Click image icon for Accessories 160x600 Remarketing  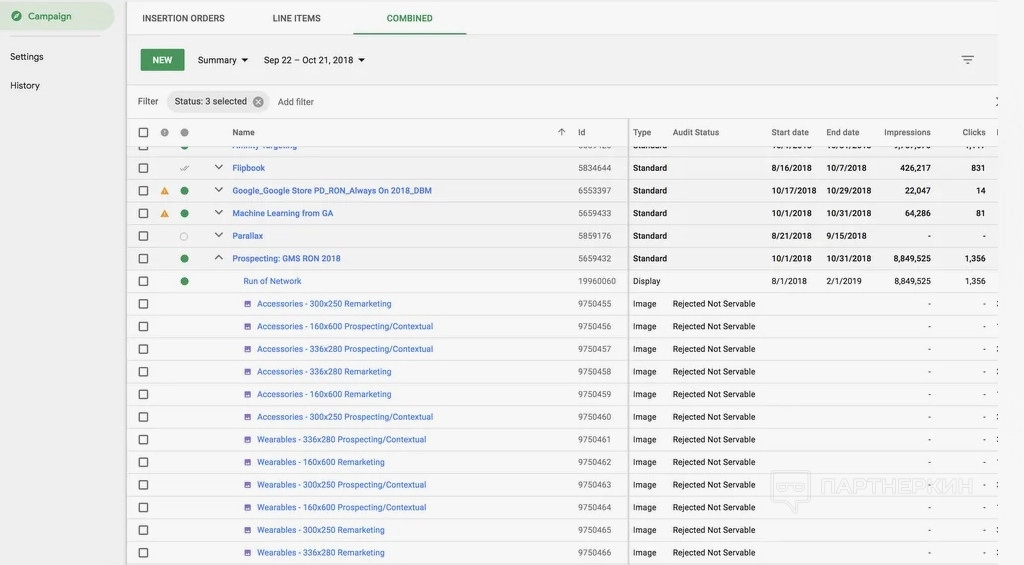(248, 395)
